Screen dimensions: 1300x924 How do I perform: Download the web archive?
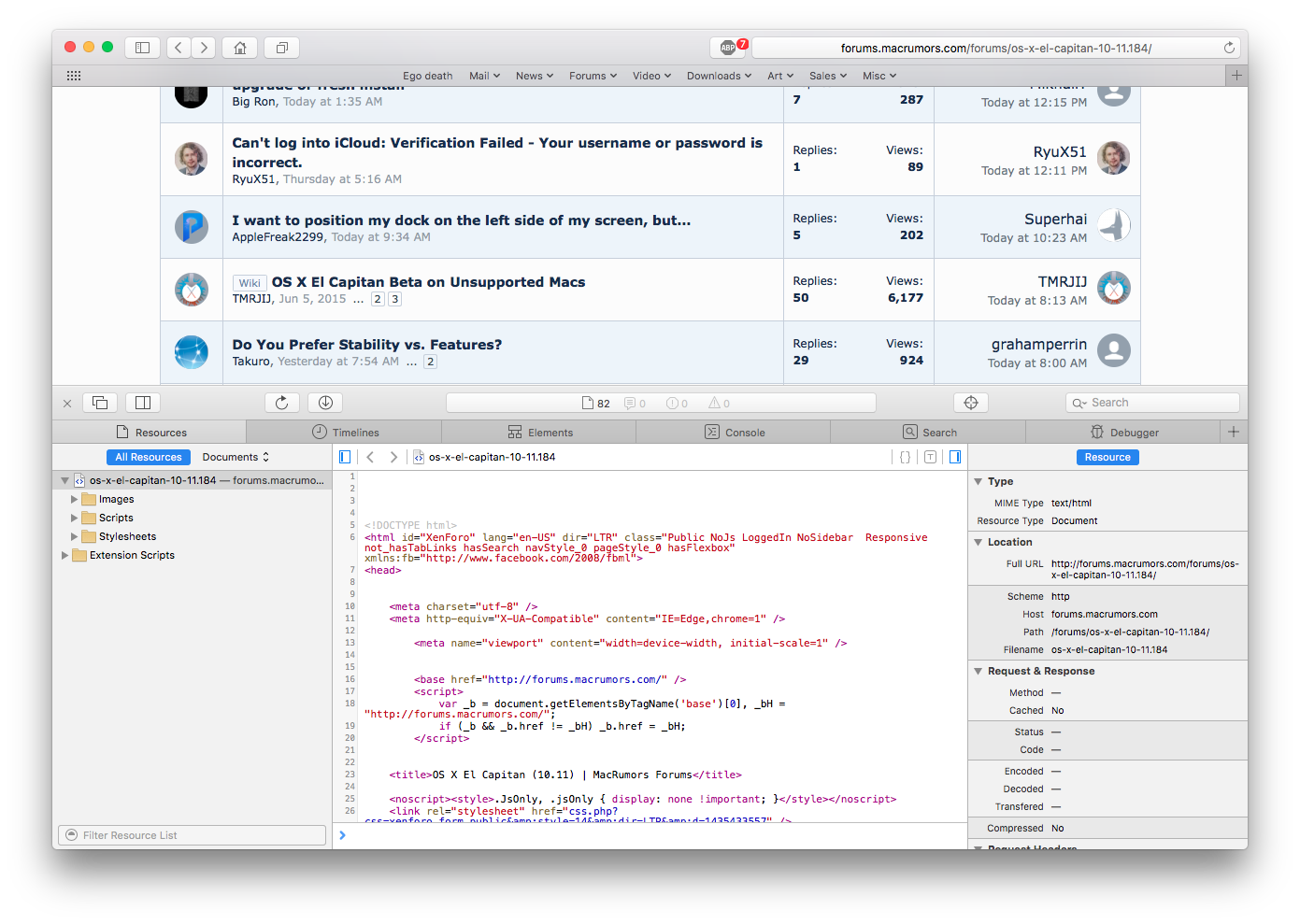pyautogui.click(x=325, y=403)
